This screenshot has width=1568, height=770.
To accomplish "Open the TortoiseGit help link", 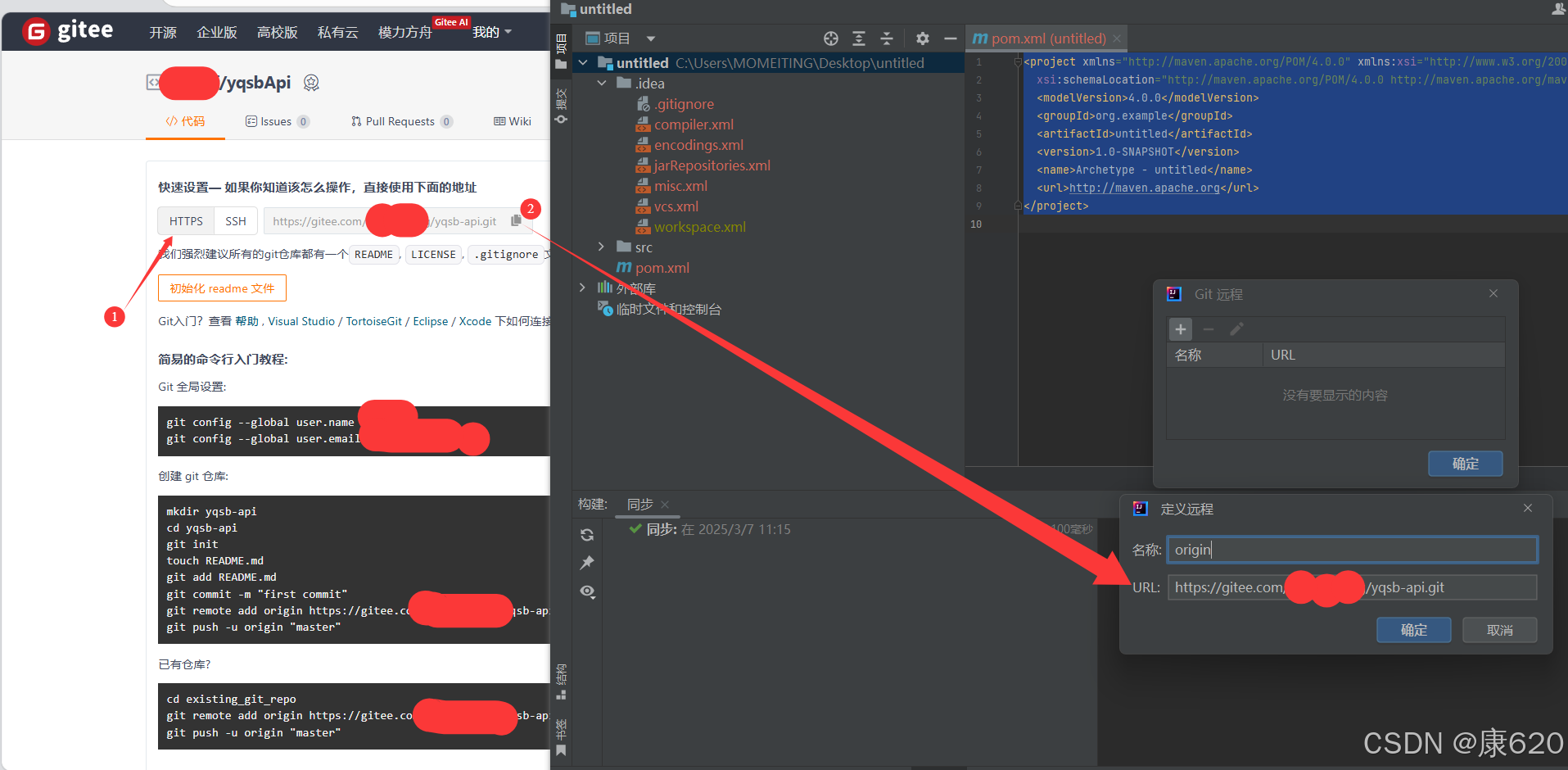I will tap(373, 321).
